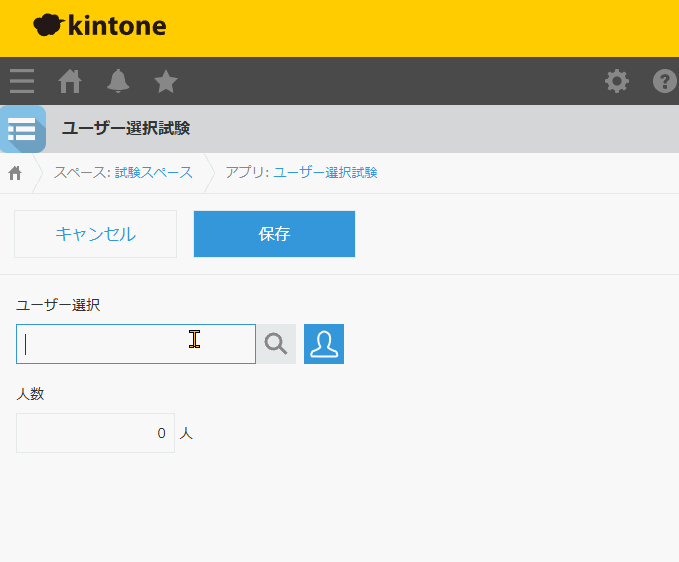Click the user search magnifier icon
Screen dimensions: 679x562
point(276,344)
